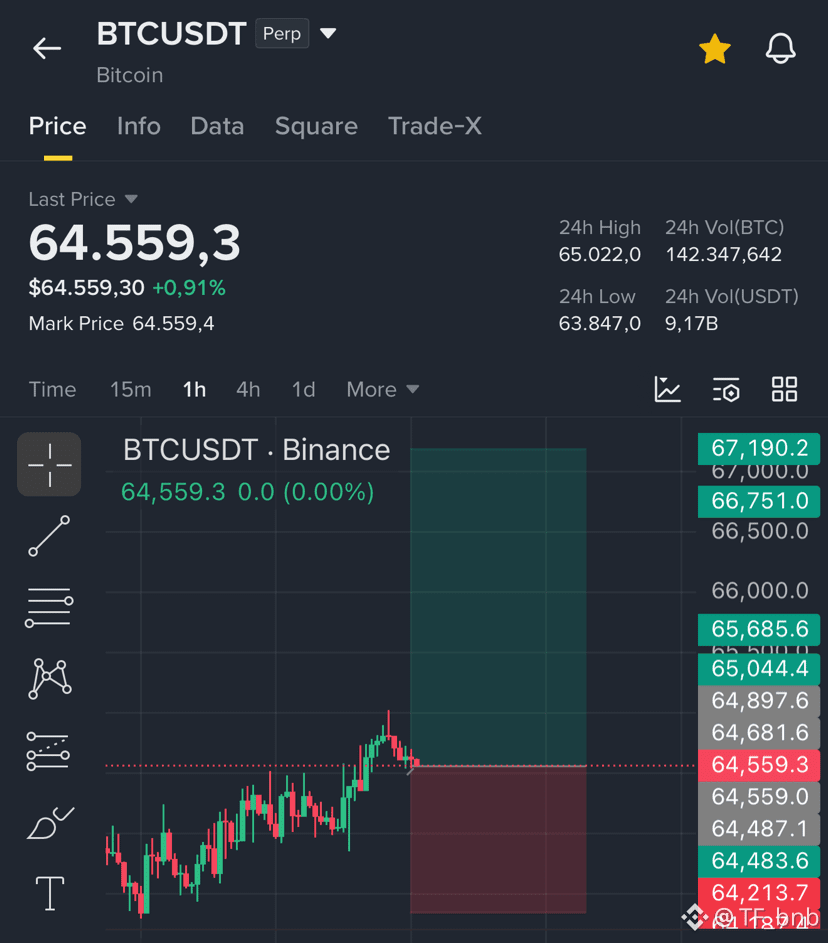The height and width of the screenshot is (943, 828).
Task: Select the 1h interval
Action: (x=194, y=390)
